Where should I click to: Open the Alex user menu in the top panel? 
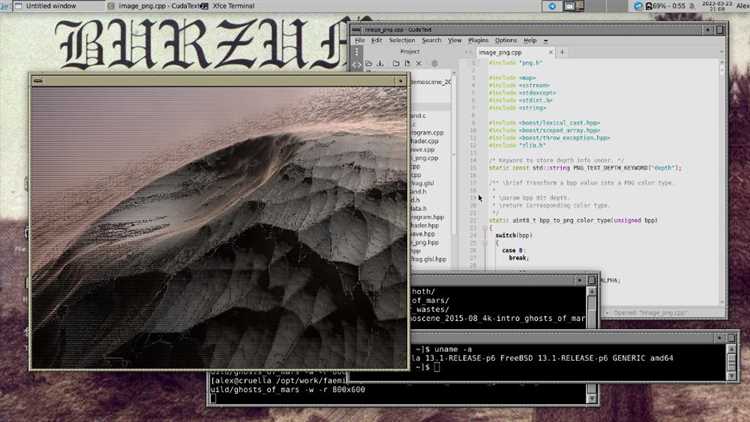(743, 6)
